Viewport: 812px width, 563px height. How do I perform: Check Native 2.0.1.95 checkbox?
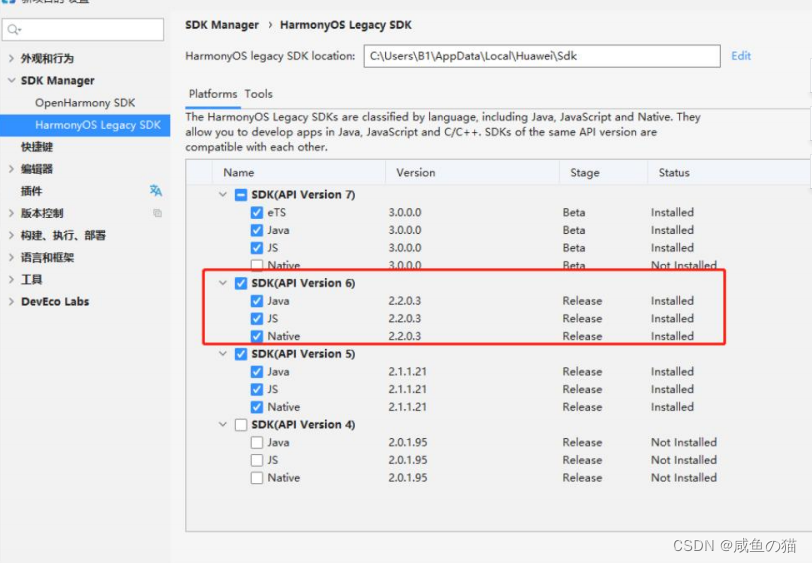click(x=257, y=478)
